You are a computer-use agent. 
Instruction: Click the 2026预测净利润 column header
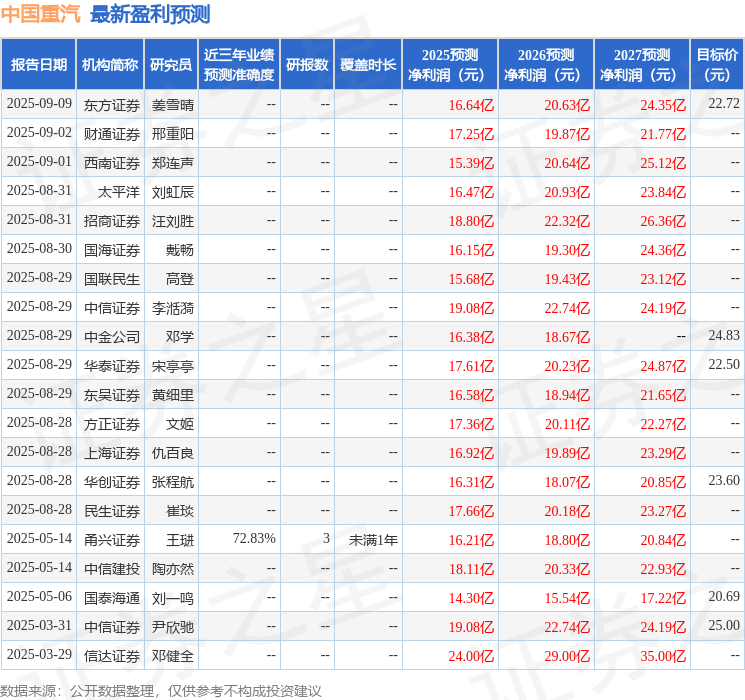pos(545,65)
